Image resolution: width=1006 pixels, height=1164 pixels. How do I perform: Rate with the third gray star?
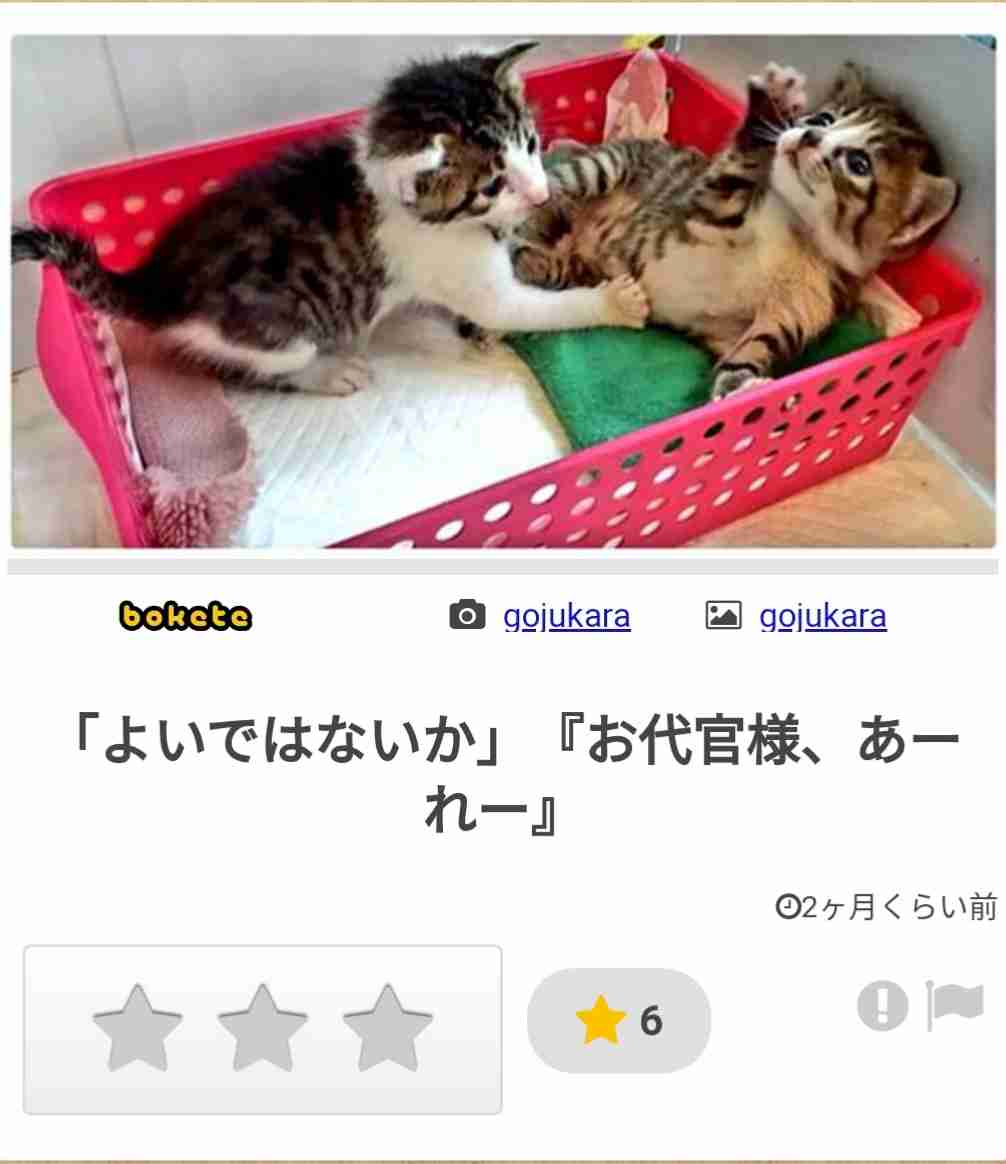[387, 1027]
